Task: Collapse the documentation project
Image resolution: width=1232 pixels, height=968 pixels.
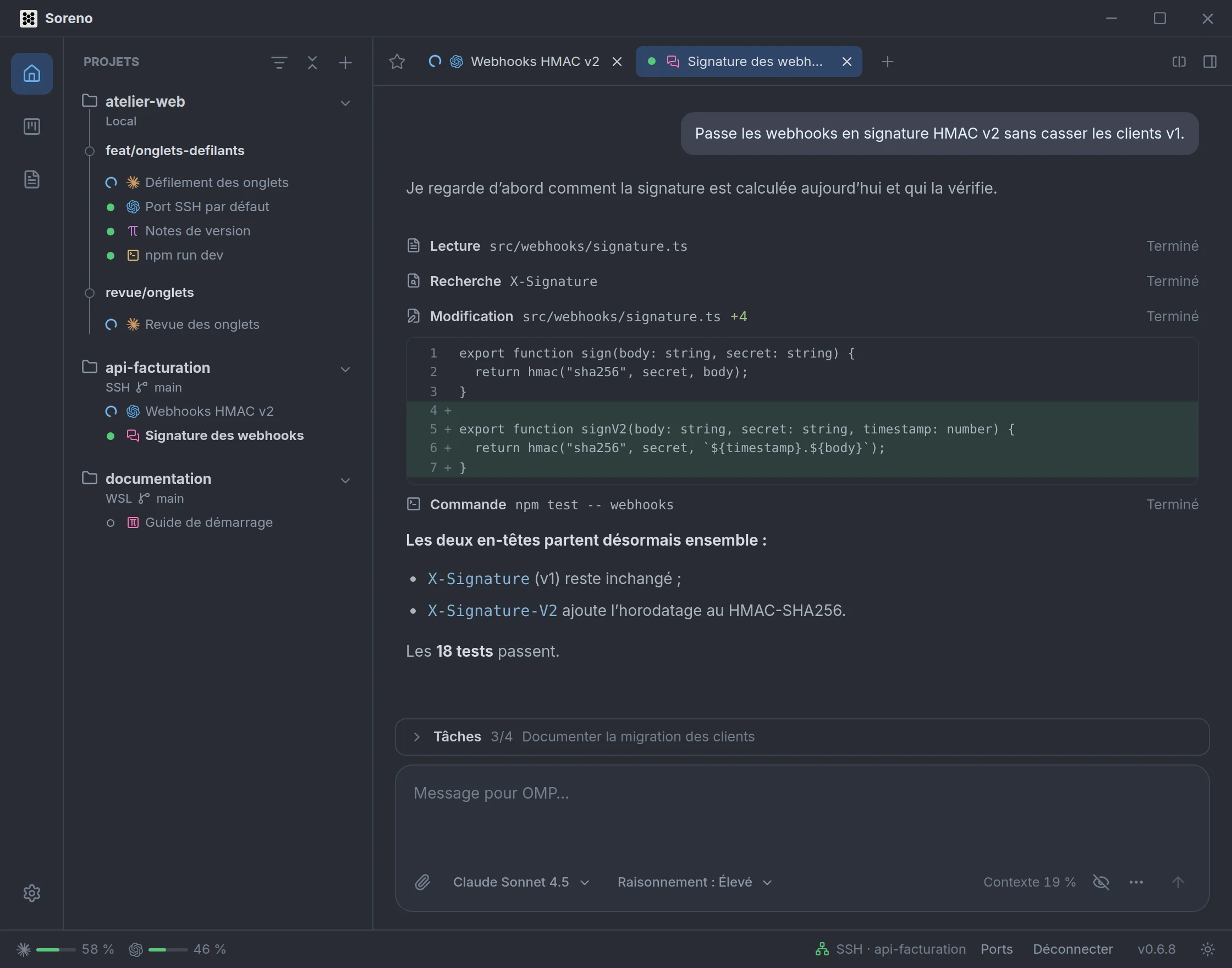Action: click(345, 481)
